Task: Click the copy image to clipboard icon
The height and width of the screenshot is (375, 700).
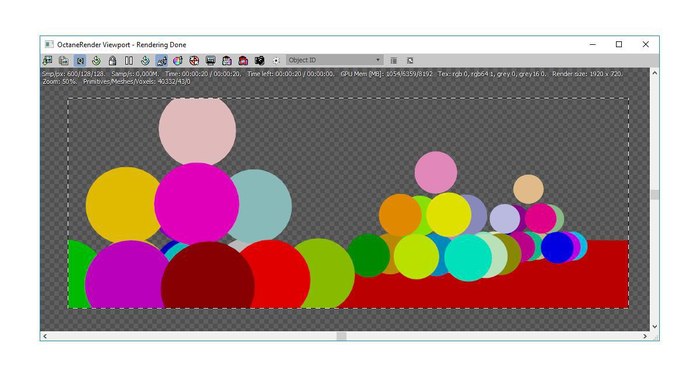Action: coord(63,60)
